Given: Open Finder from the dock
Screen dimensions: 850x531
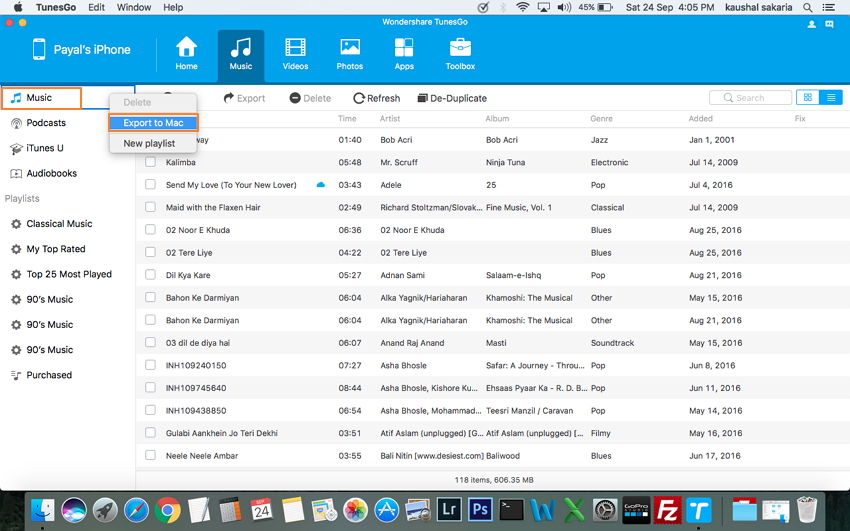Looking at the screenshot, I should click(x=42, y=510).
